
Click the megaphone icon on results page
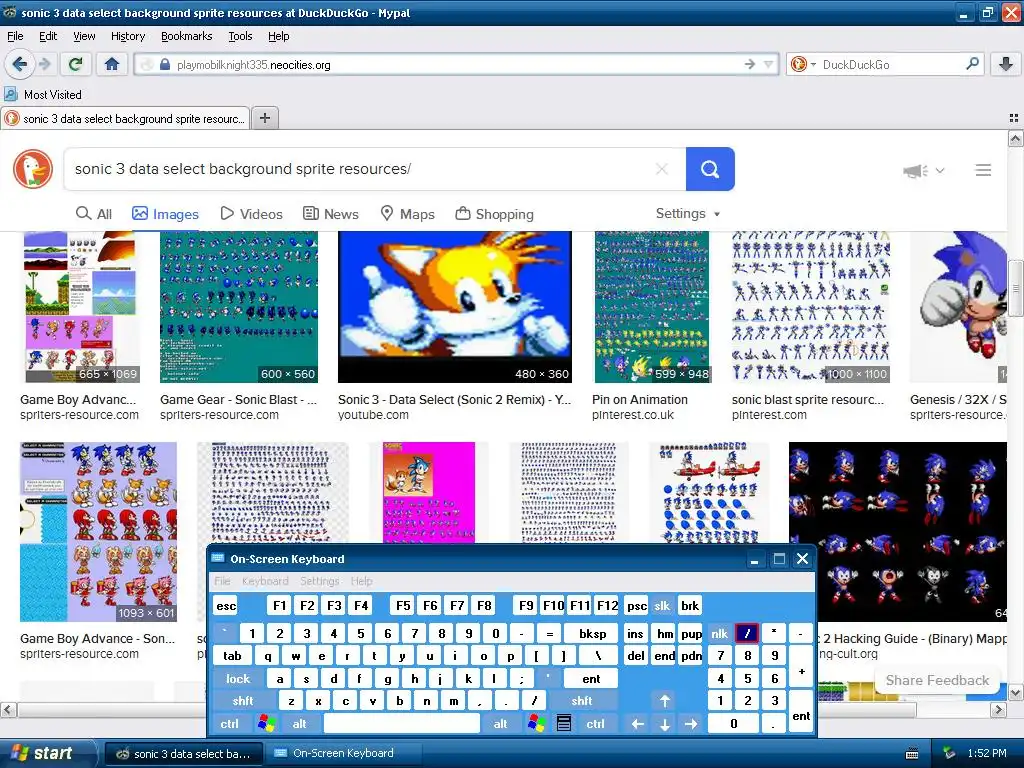915,170
